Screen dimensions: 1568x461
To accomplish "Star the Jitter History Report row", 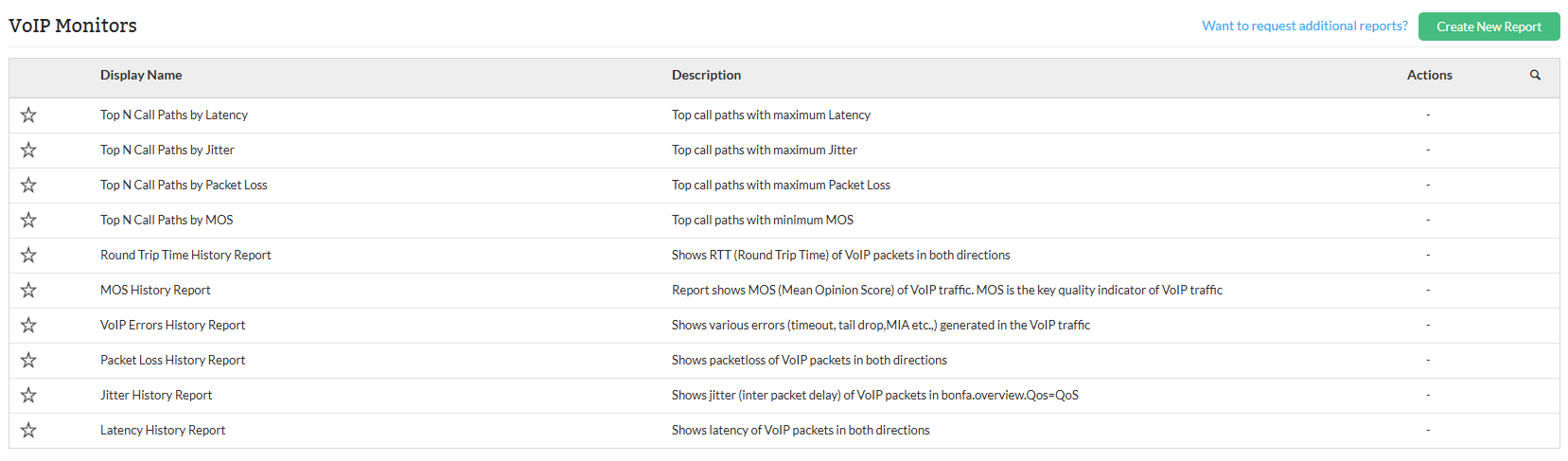I will (28, 396).
